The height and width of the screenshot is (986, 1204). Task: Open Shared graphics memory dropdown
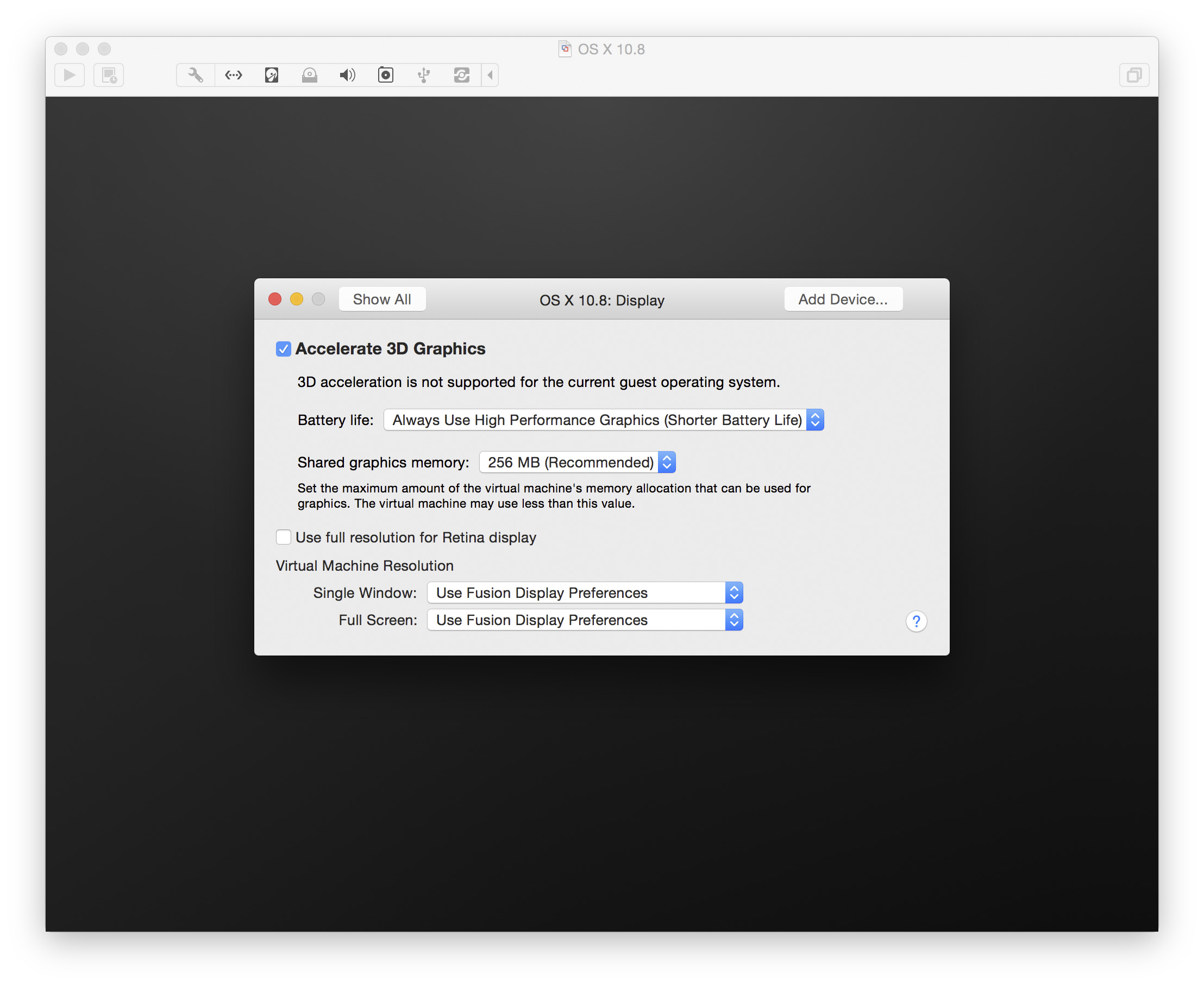point(577,463)
